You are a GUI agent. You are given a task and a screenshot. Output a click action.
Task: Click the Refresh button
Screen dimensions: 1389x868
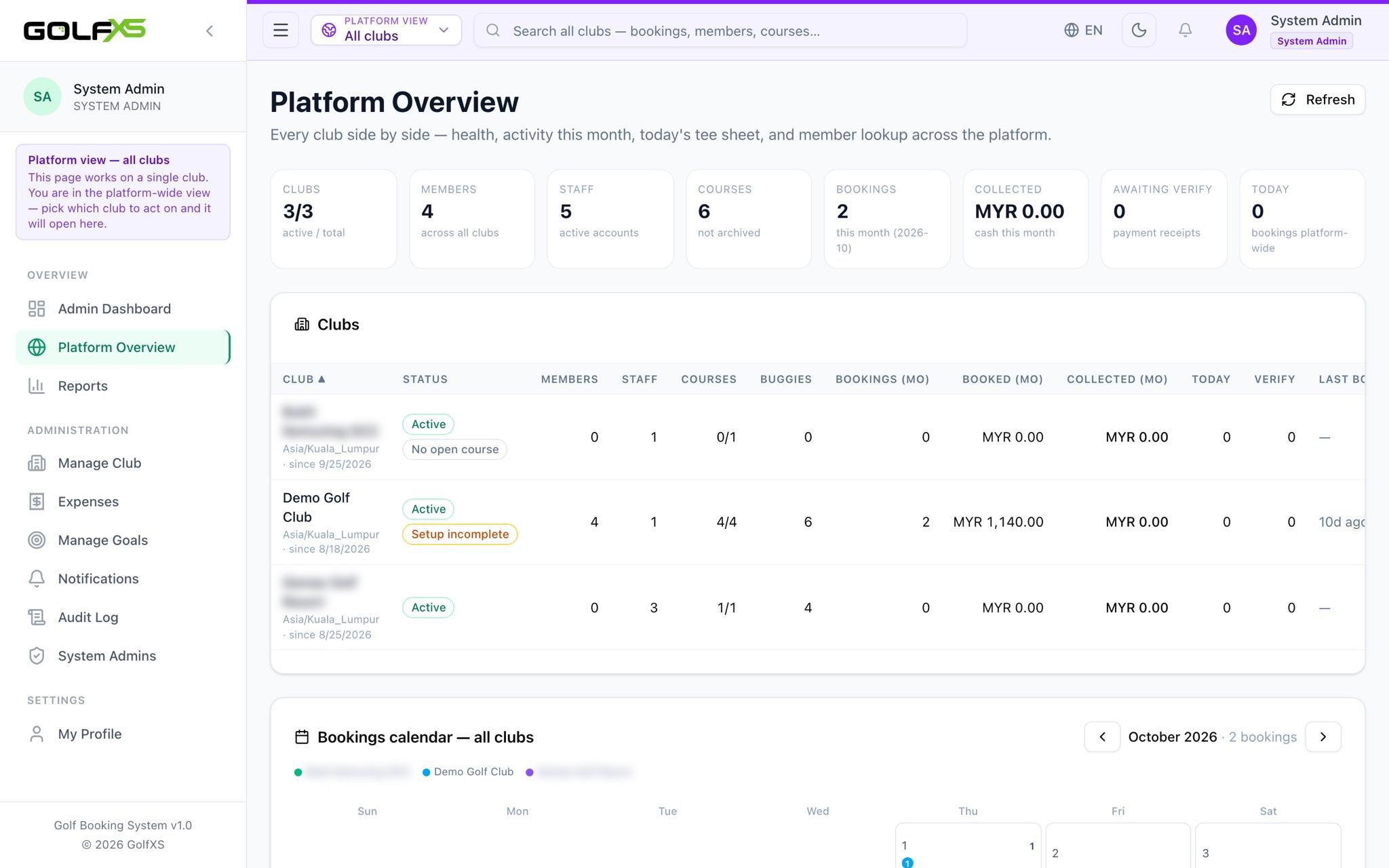click(x=1317, y=100)
